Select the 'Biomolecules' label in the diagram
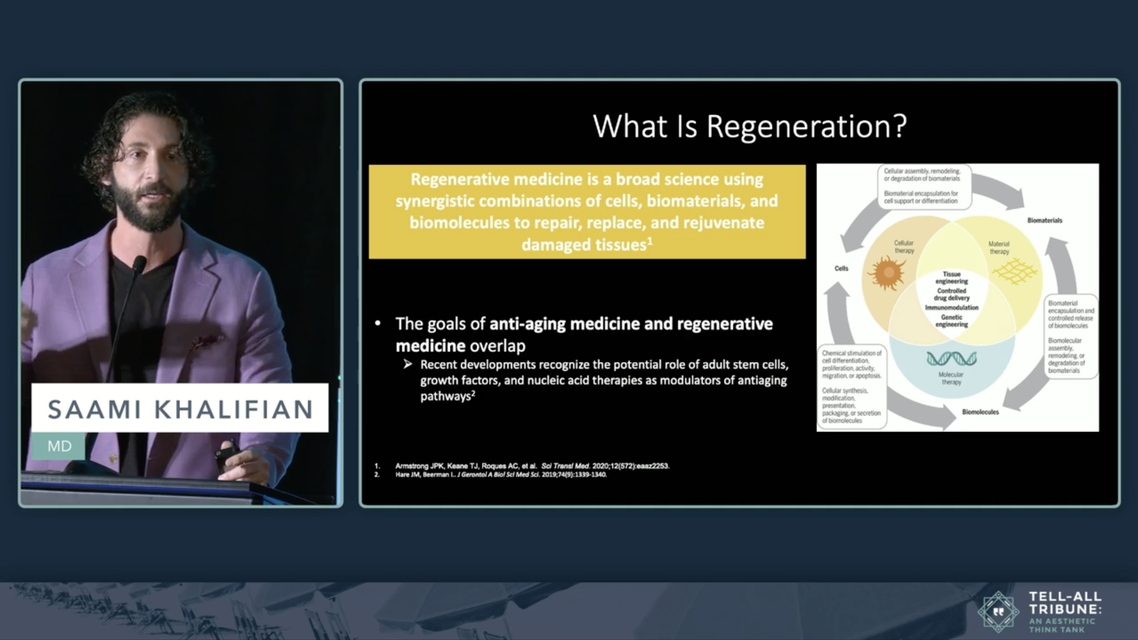The height and width of the screenshot is (640, 1138). [981, 412]
